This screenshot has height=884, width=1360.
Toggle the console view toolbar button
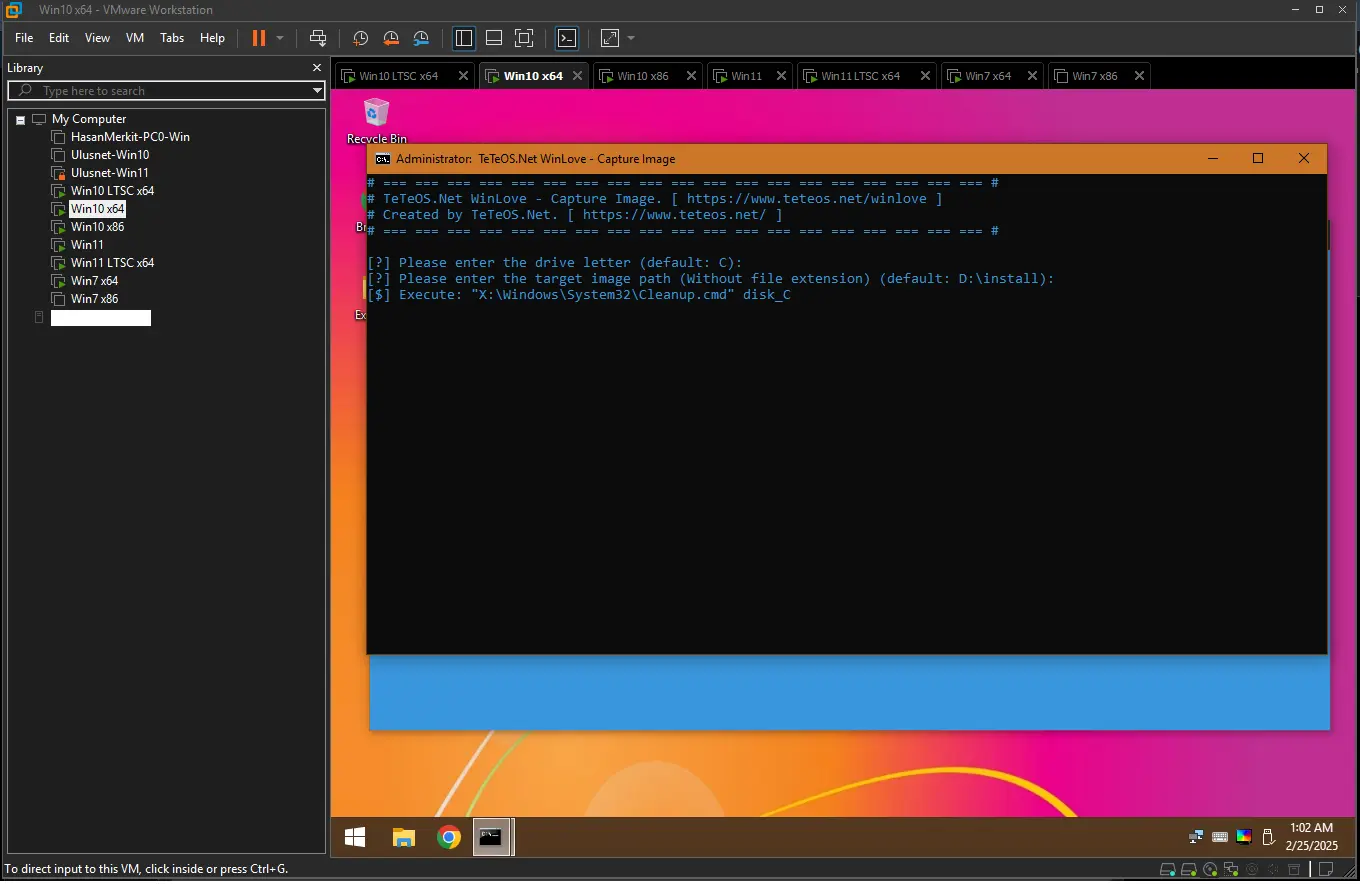click(x=567, y=38)
